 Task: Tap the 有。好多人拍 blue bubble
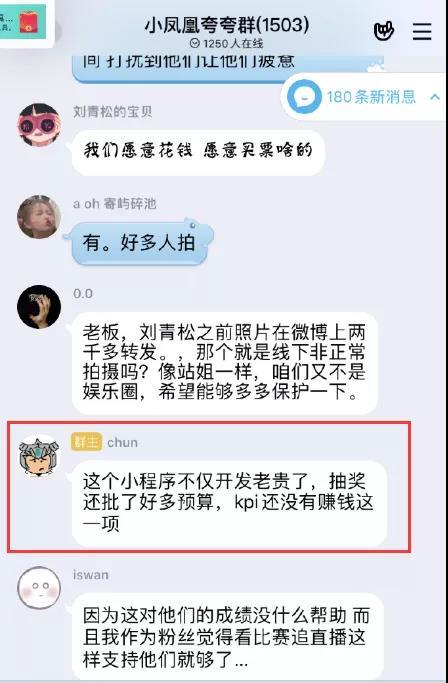point(139,242)
